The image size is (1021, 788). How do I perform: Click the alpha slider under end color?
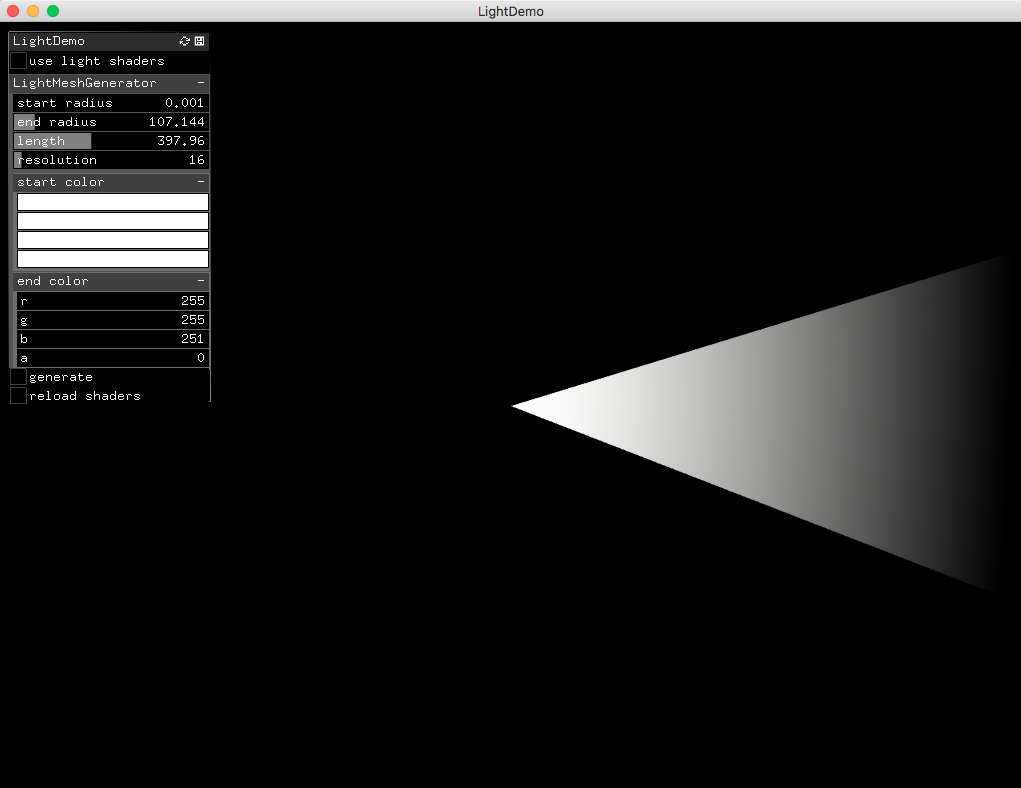110,357
